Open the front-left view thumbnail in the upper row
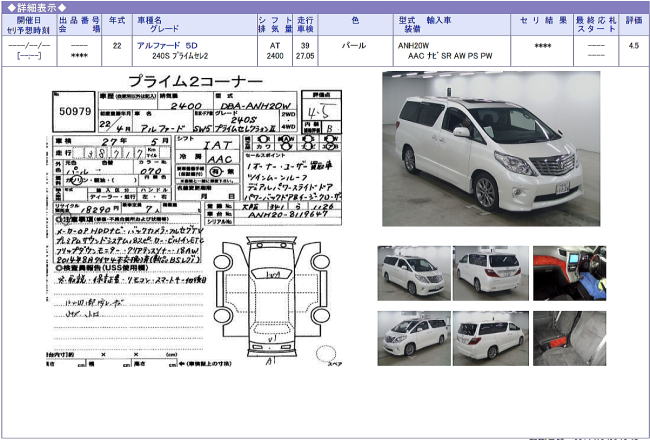Screen dimensions: 650x440 click(414, 273)
